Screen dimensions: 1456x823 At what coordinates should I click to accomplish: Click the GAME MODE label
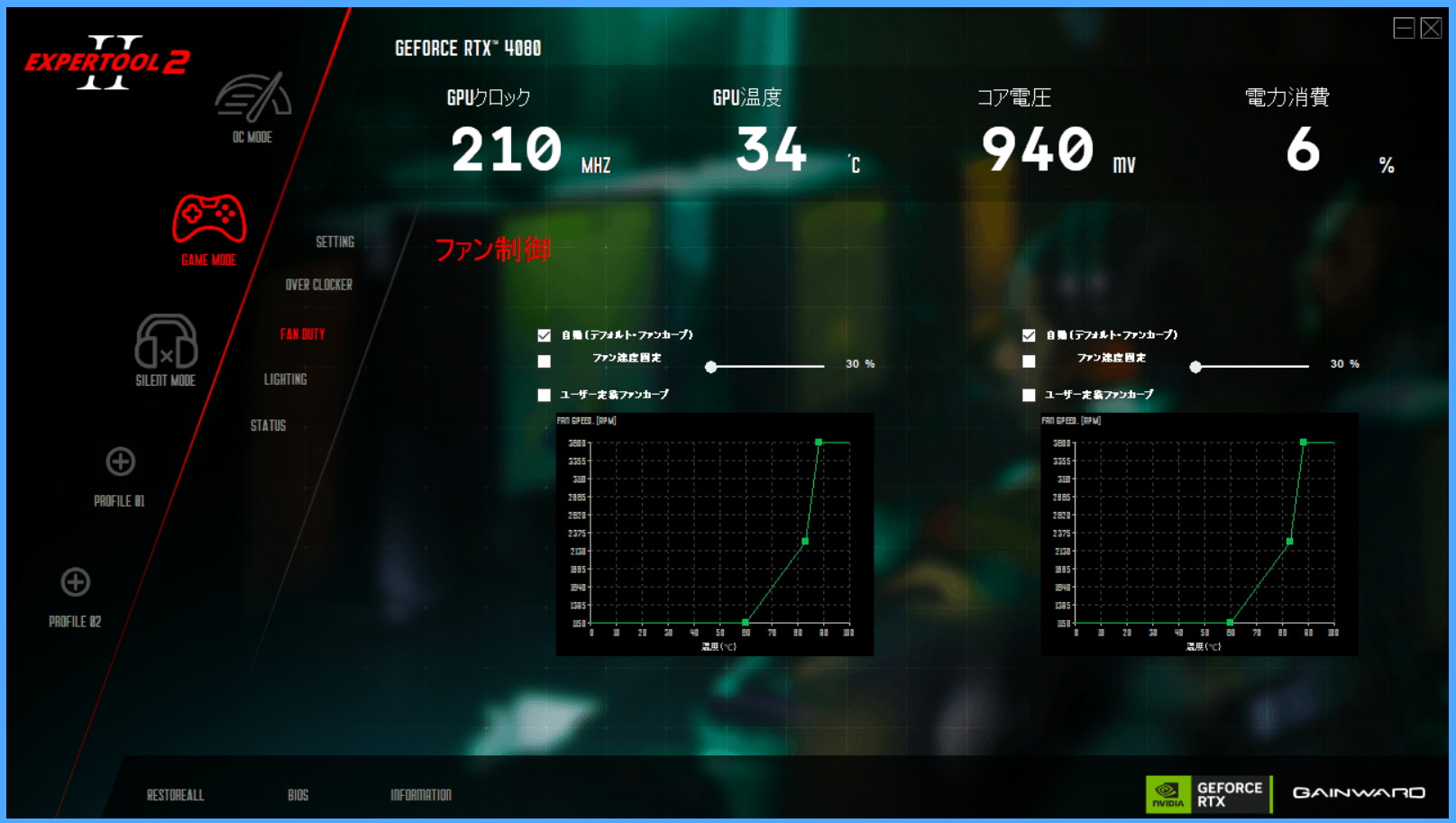pos(209,261)
